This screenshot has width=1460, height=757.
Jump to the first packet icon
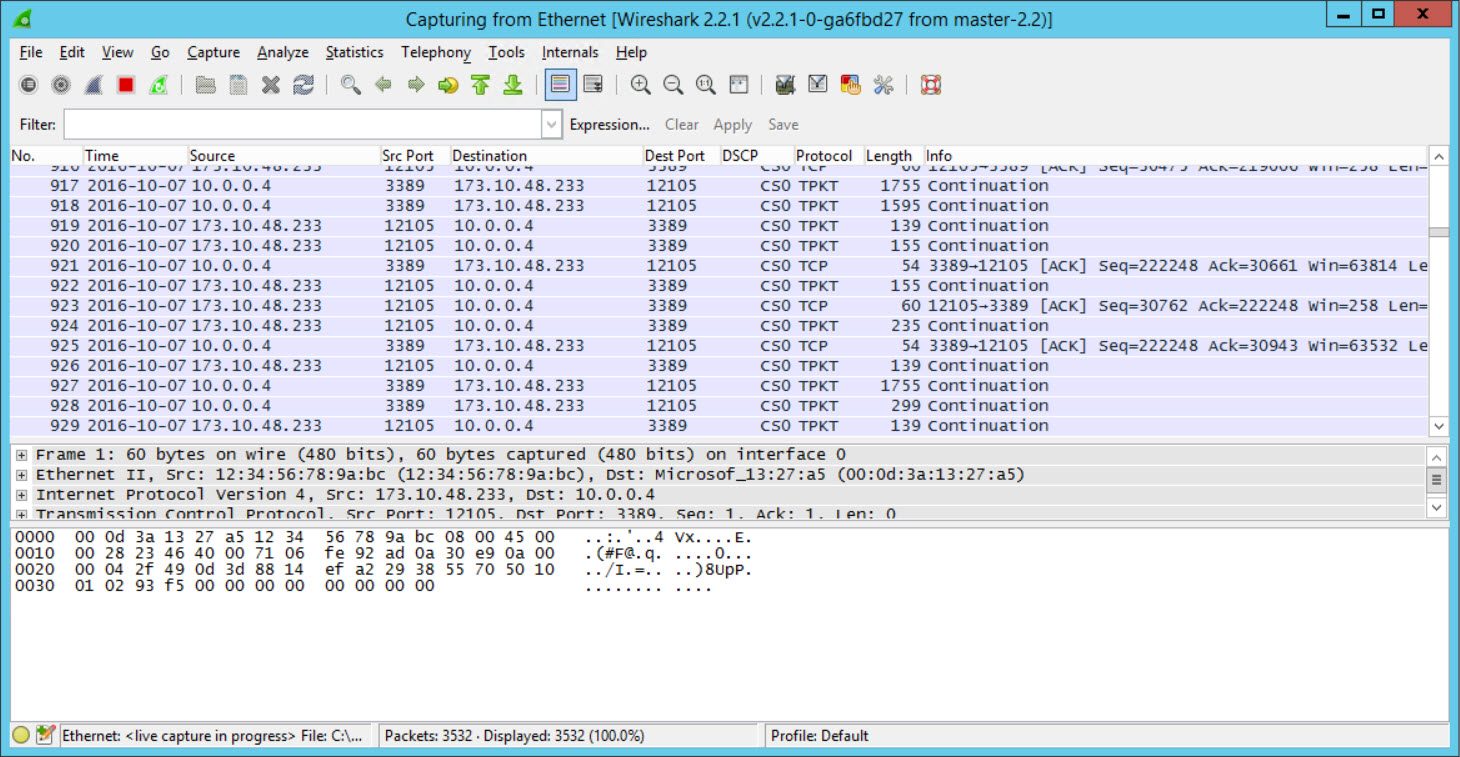click(x=480, y=85)
